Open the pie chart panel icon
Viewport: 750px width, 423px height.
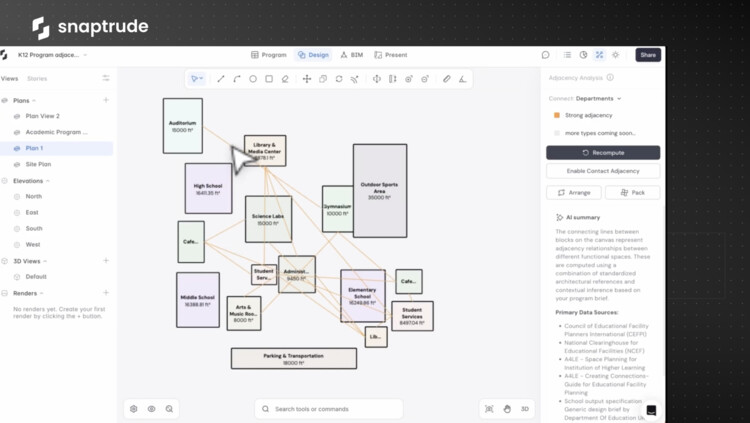click(583, 55)
